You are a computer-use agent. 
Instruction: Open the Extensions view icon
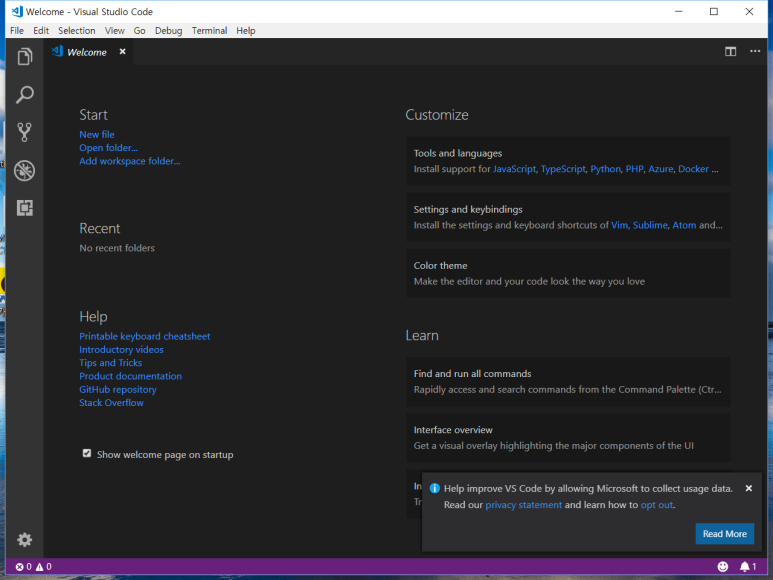point(25,208)
